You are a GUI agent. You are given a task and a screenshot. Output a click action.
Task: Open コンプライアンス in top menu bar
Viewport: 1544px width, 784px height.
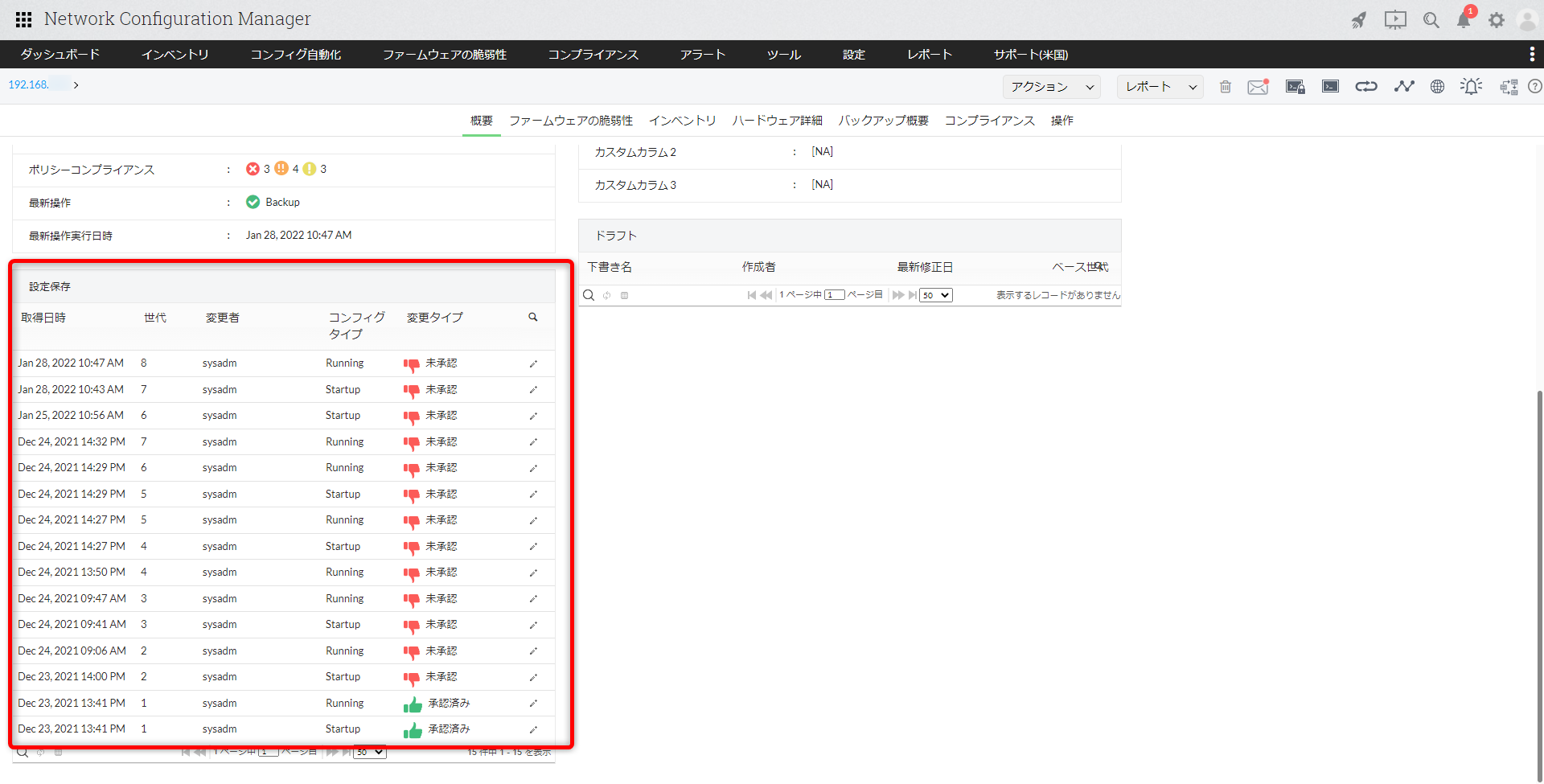pos(593,54)
